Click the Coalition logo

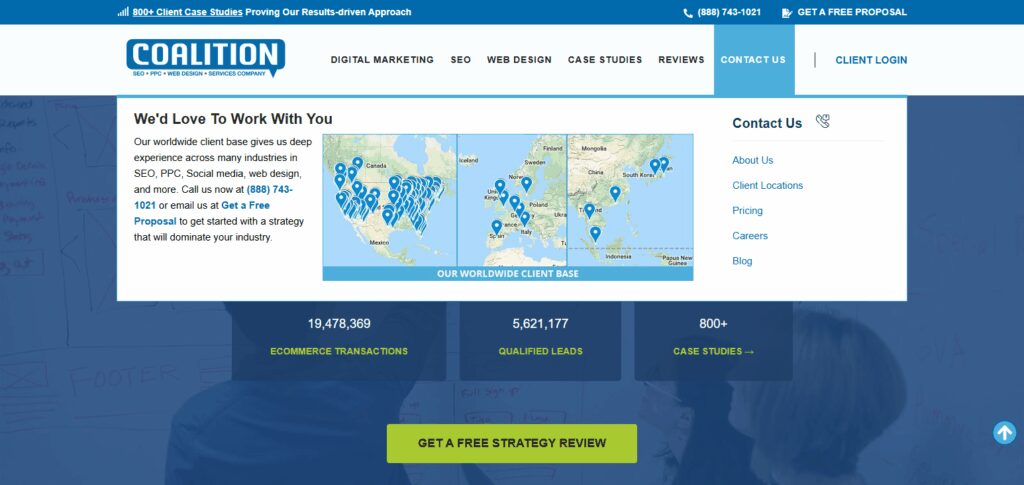pos(206,58)
